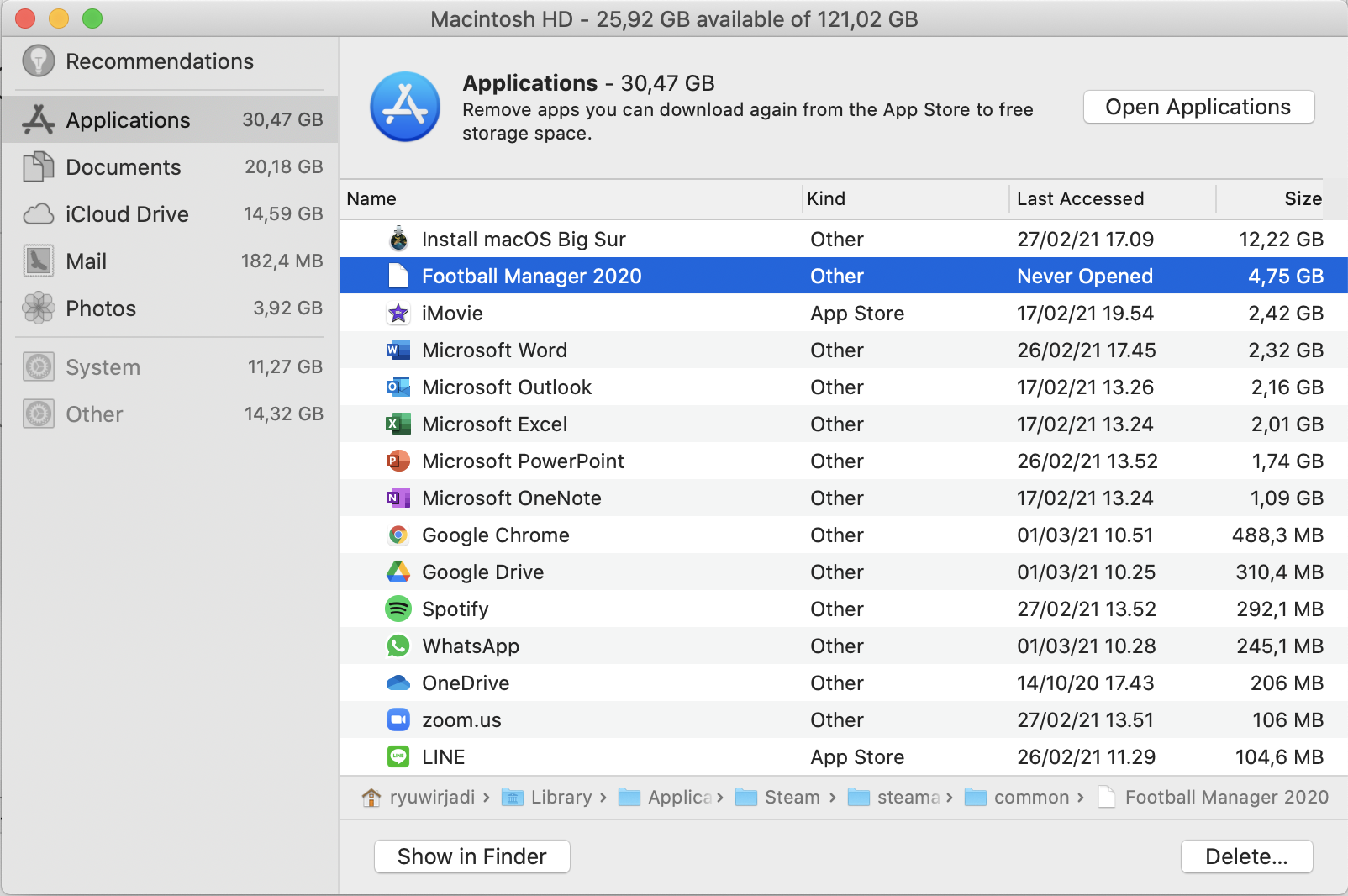
Task: Click the 14/10/20 17.43 date cell
Action: tap(1086, 683)
